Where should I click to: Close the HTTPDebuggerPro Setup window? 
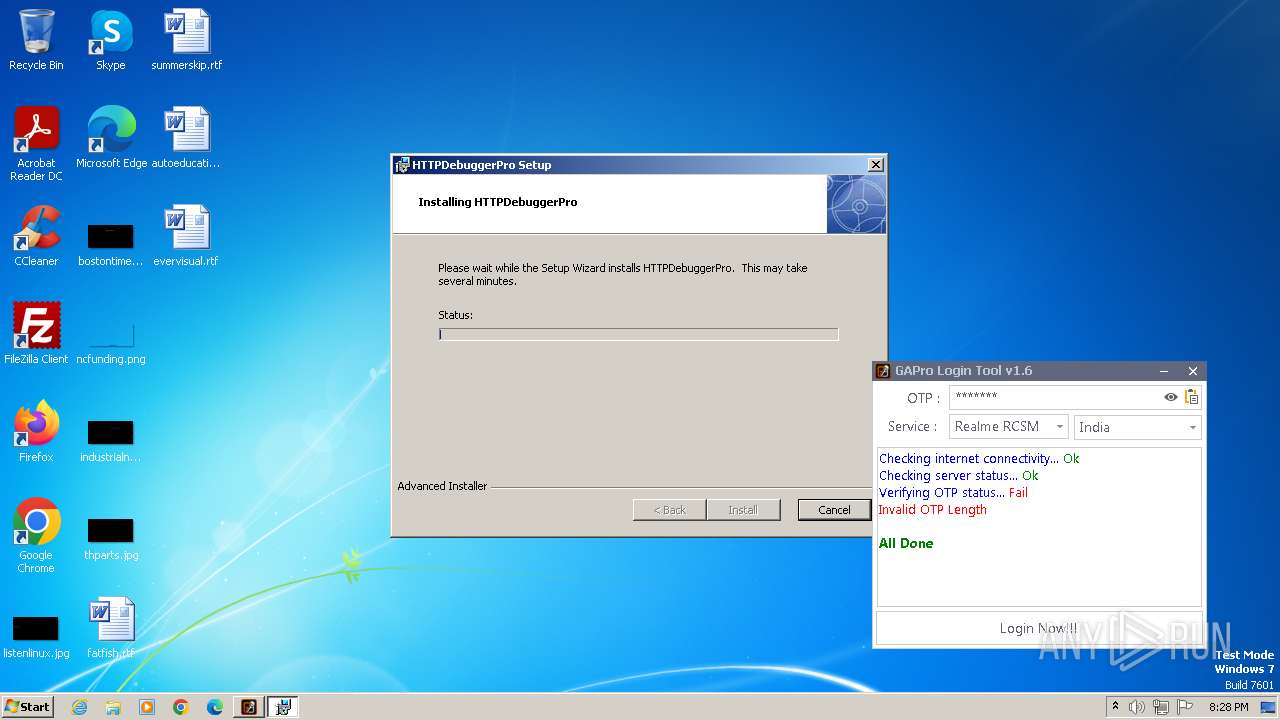coord(875,165)
